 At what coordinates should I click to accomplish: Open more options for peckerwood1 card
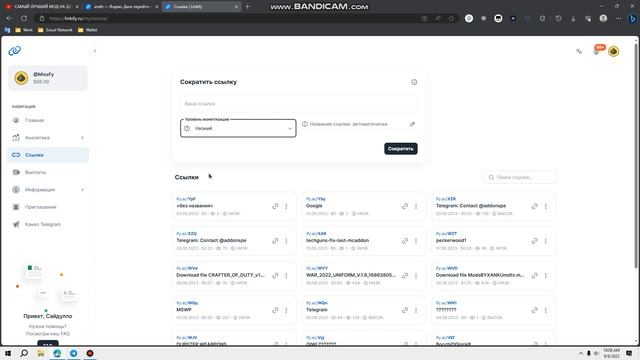pos(546,241)
